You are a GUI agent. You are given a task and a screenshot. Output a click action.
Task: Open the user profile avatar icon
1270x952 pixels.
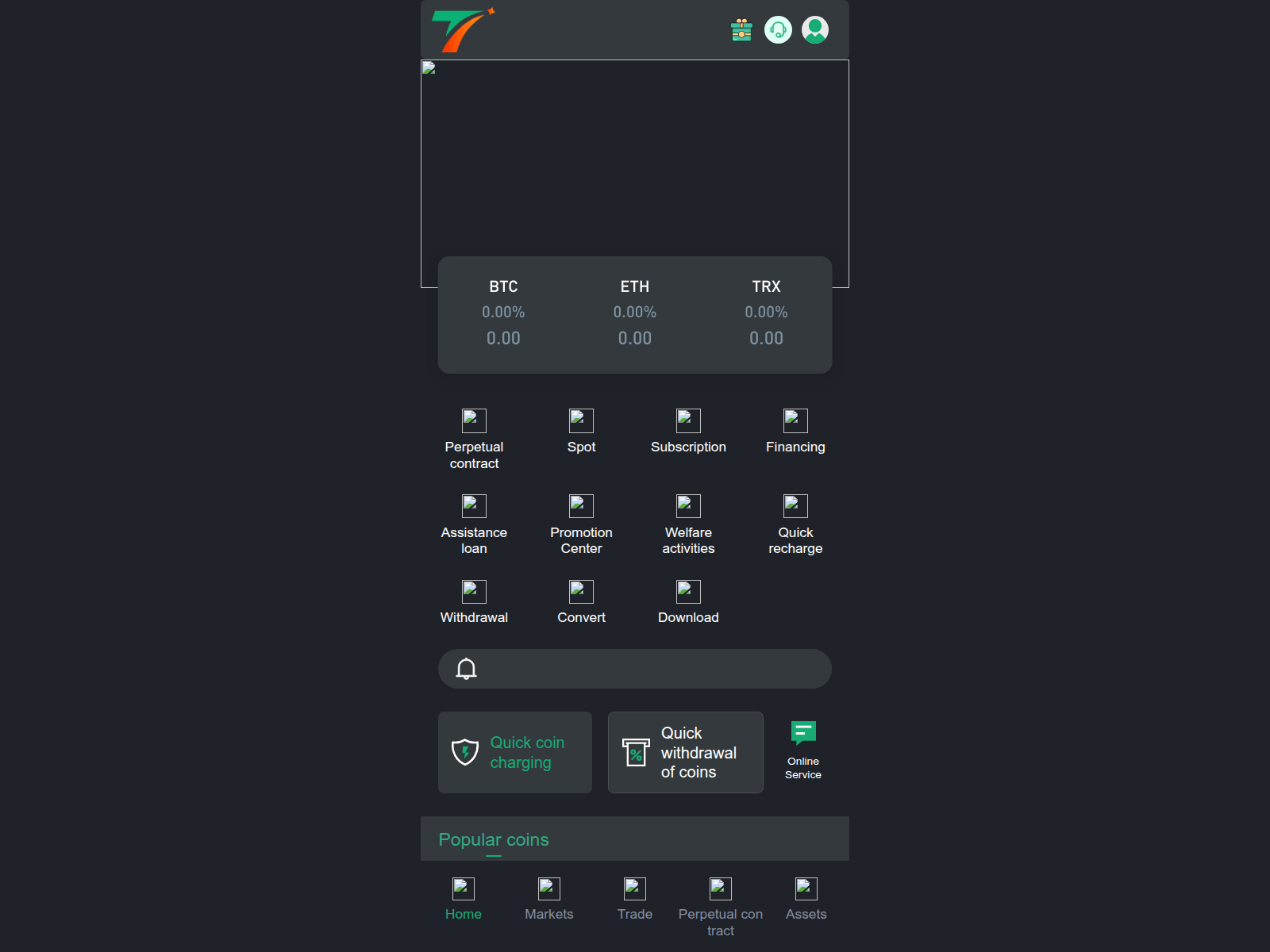pyautogui.click(x=815, y=30)
